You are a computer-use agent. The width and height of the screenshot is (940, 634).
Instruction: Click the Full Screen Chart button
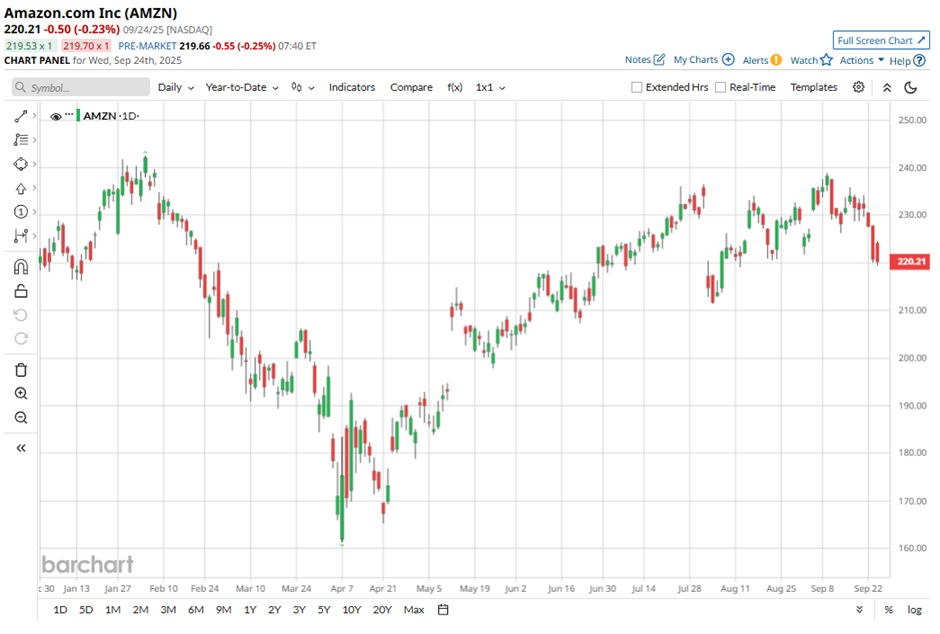coord(881,40)
